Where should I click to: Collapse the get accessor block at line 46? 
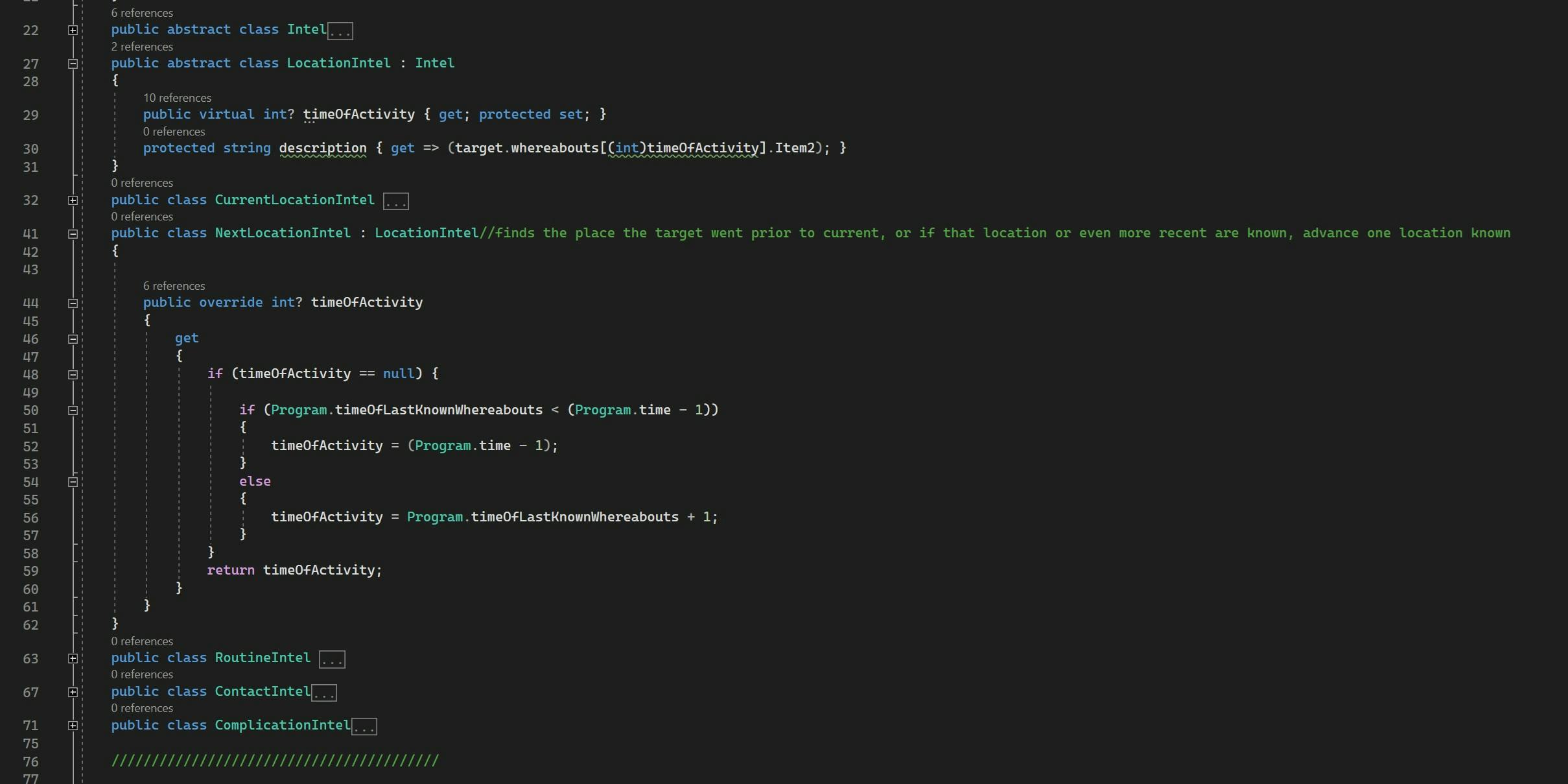pyautogui.click(x=73, y=339)
